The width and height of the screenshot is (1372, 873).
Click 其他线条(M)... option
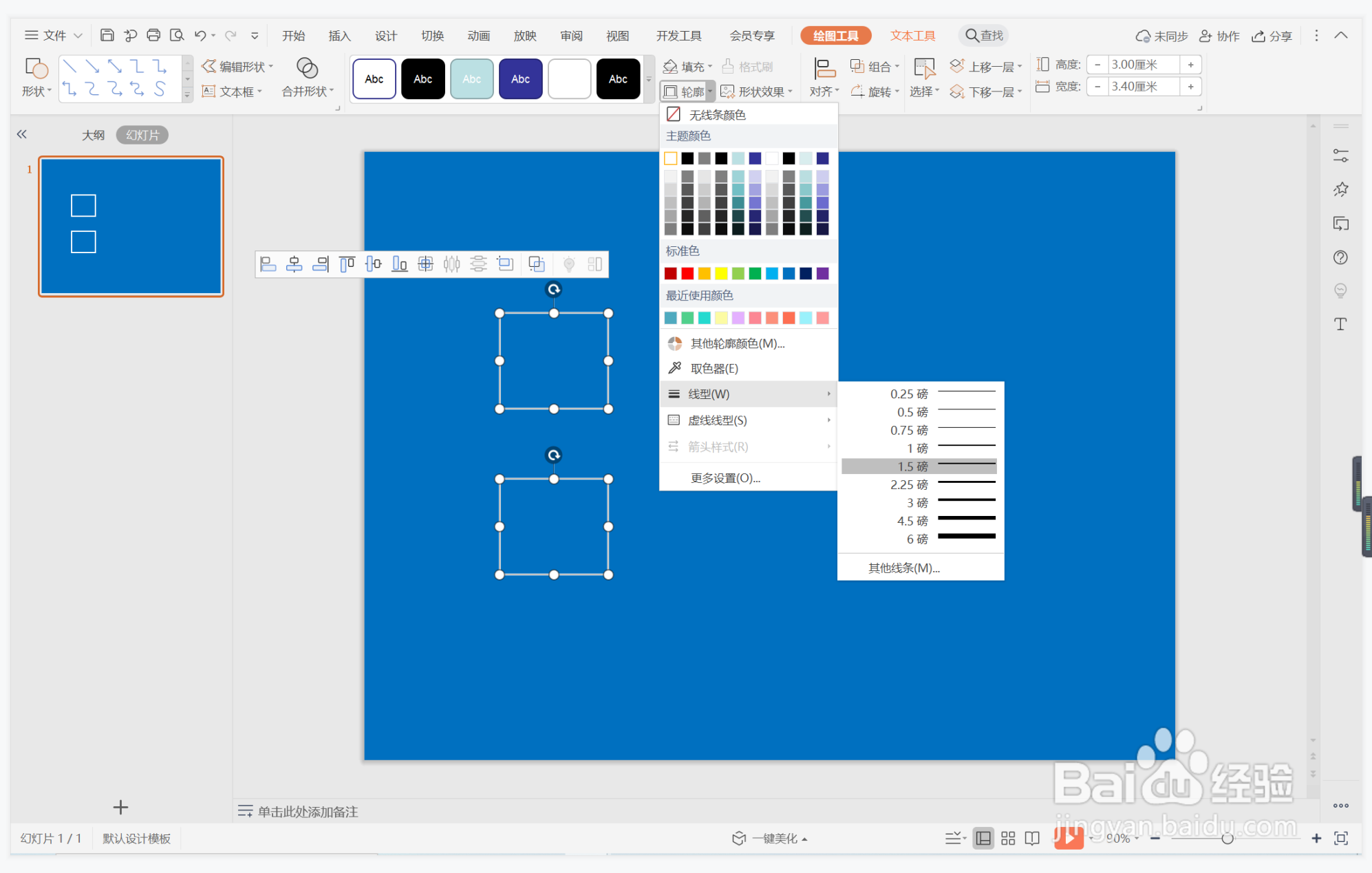[x=903, y=568]
